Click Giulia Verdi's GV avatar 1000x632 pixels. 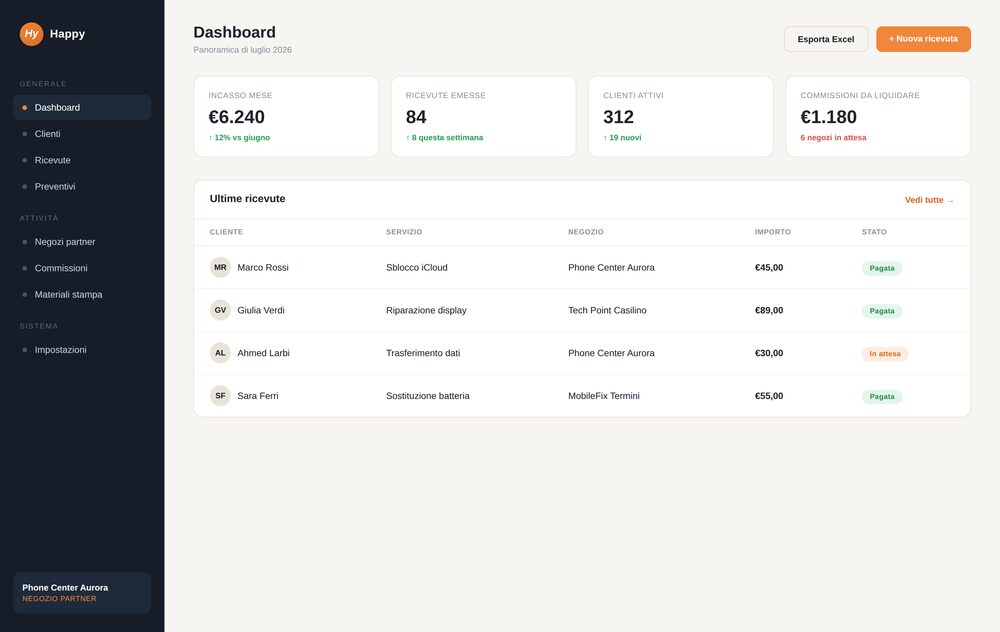pos(220,310)
